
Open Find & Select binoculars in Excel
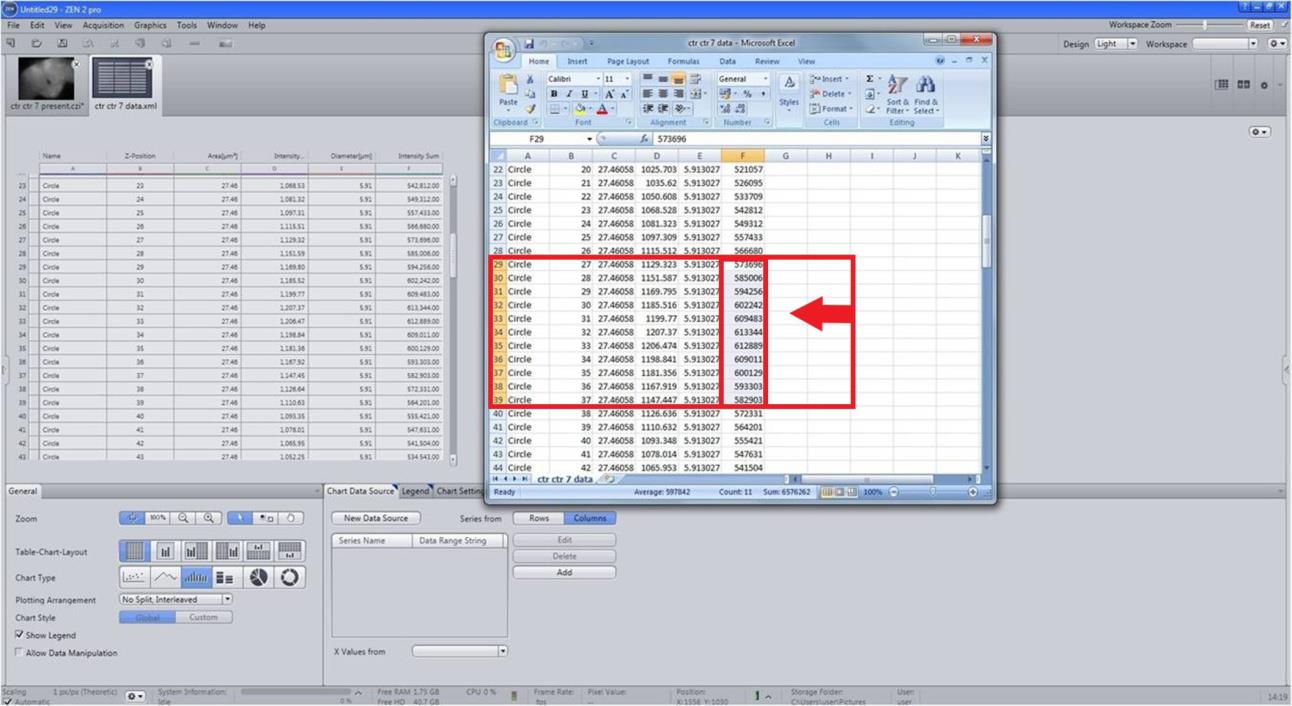click(x=925, y=94)
